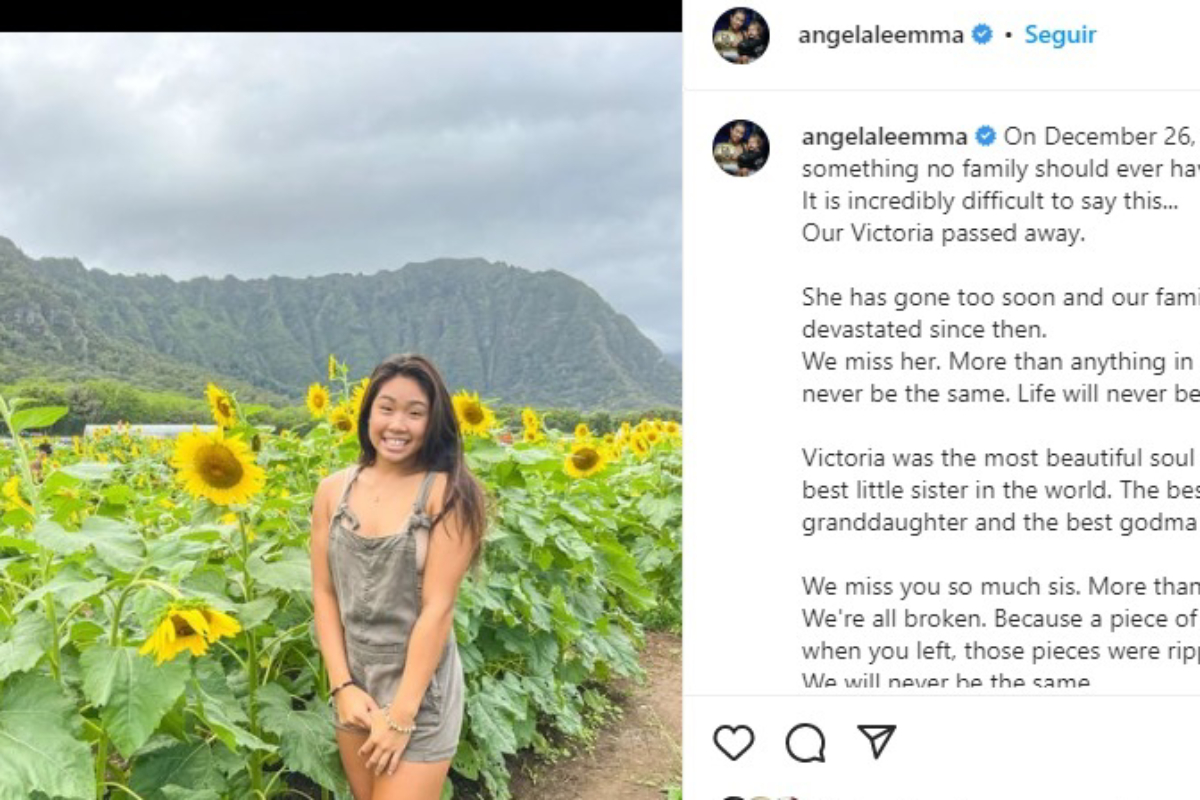Open comments via the speech bubble icon
This screenshot has width=1200, height=800.
coord(805,742)
